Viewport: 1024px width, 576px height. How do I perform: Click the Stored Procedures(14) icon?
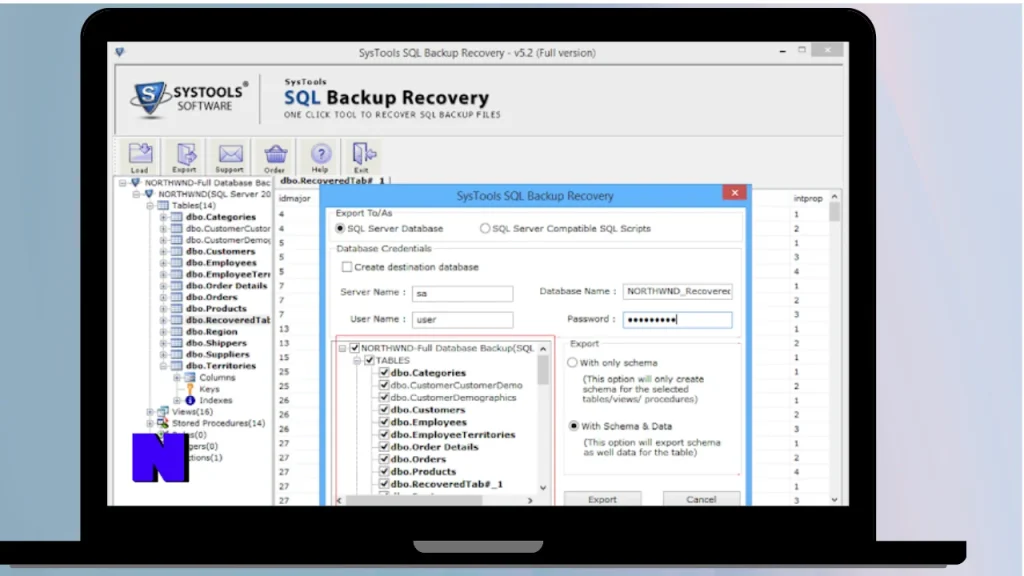163,423
